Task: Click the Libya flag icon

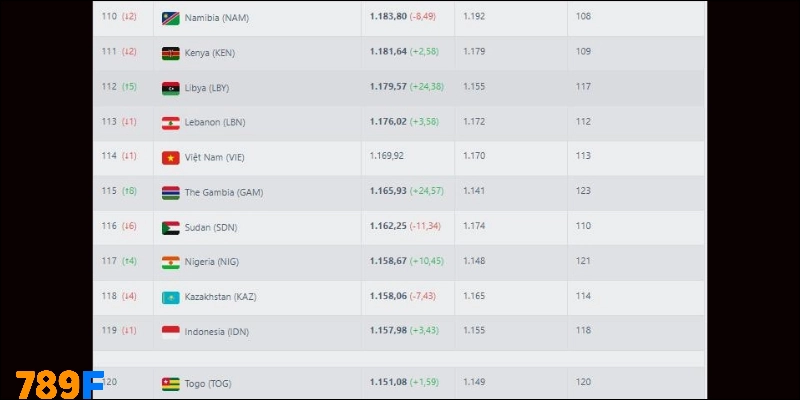Action: (x=171, y=88)
